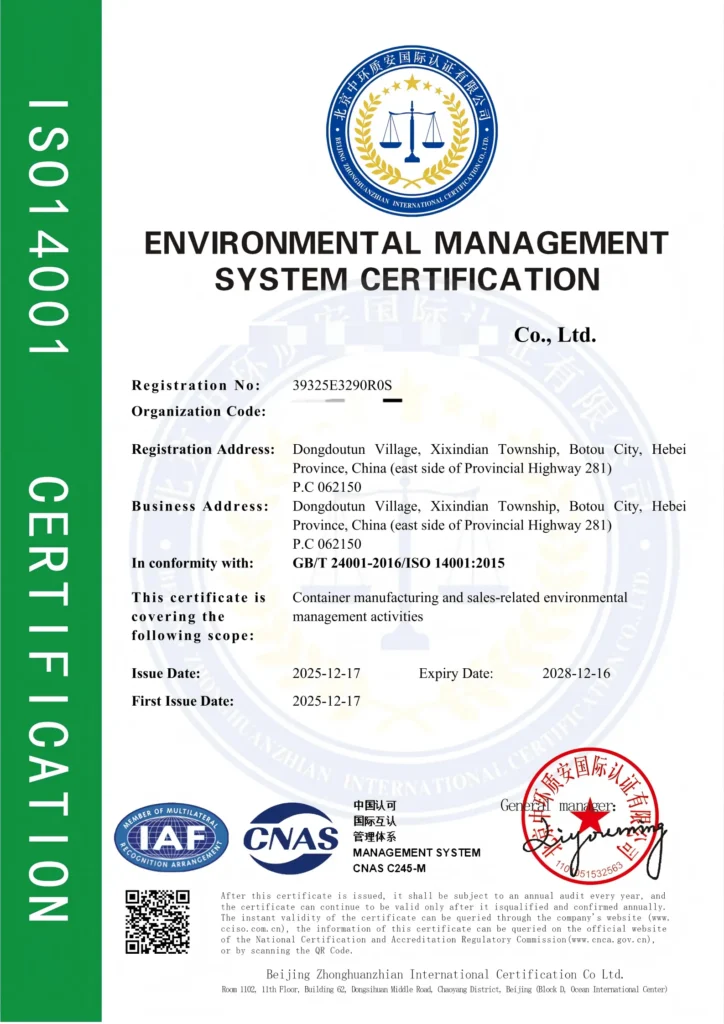
Task: Click the '国际互认' text beside CNAS
Action: point(375,821)
